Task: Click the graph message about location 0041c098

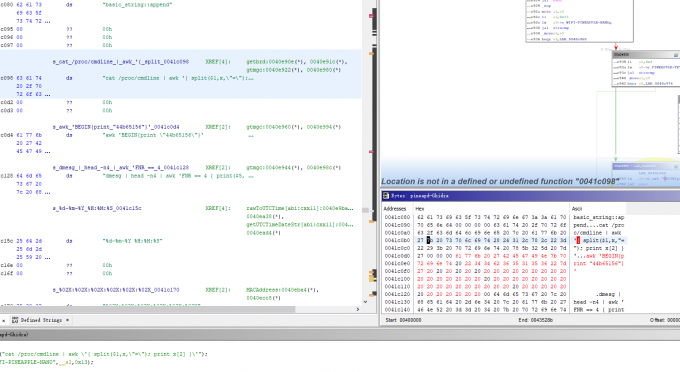Action: [x=500, y=182]
